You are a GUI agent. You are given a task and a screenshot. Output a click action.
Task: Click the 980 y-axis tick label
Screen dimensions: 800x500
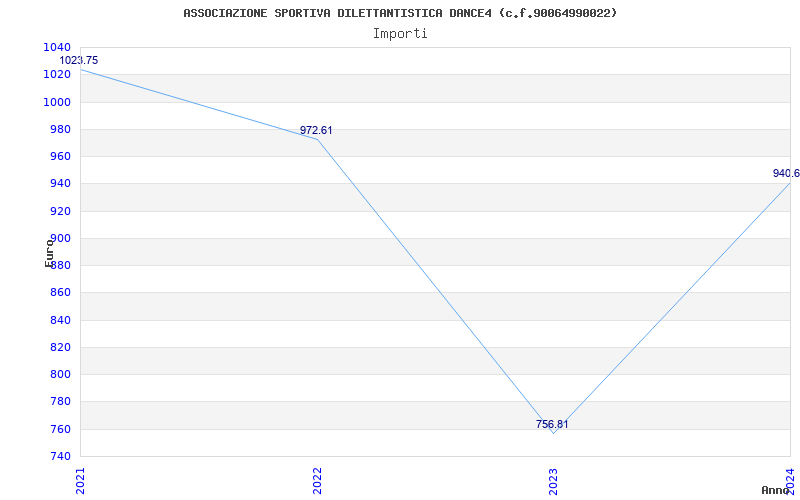point(60,129)
